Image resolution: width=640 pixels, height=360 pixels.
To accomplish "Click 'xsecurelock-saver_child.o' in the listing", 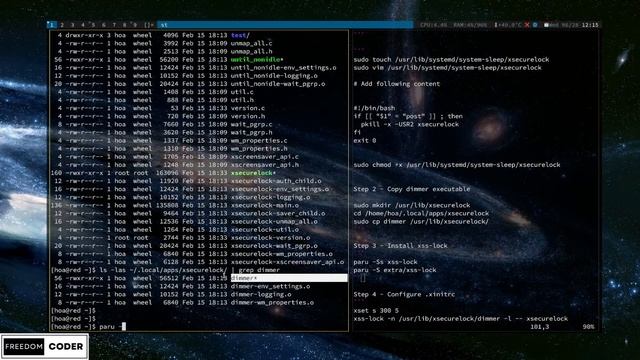I will [x=278, y=213].
